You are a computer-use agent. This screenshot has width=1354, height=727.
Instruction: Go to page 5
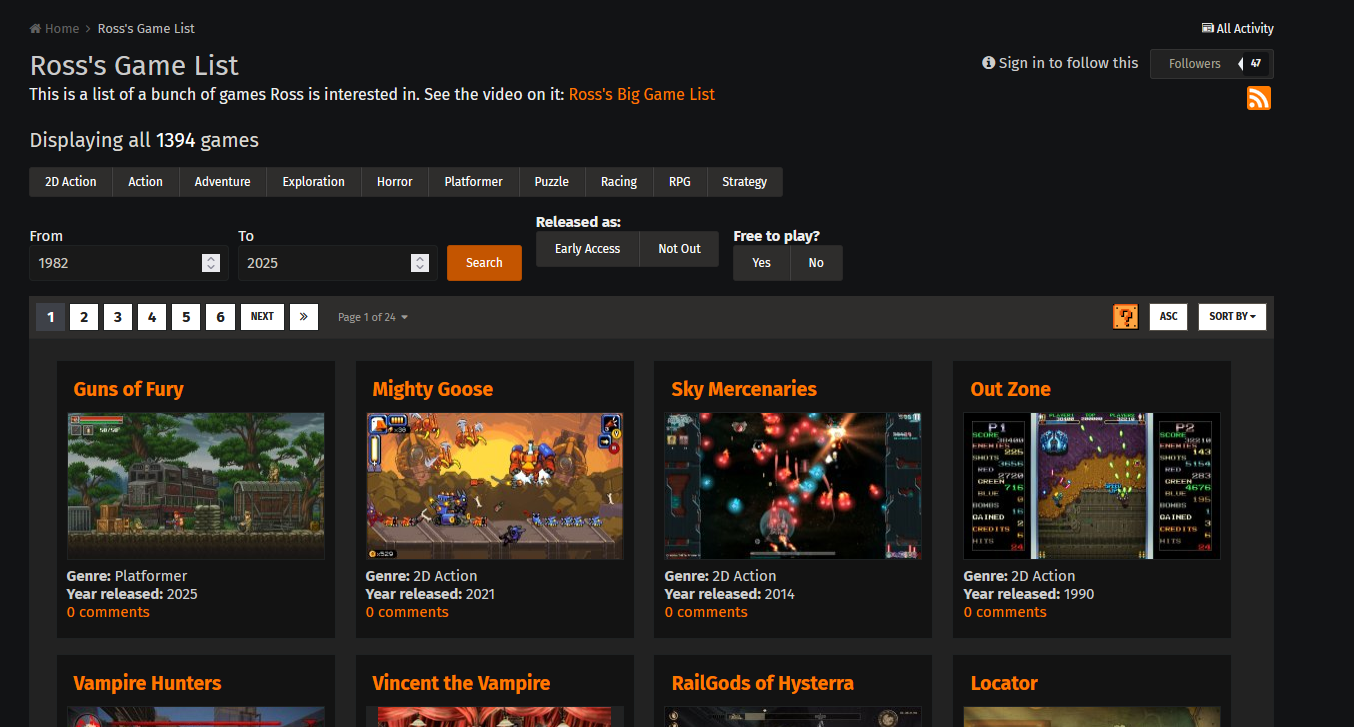pos(186,317)
